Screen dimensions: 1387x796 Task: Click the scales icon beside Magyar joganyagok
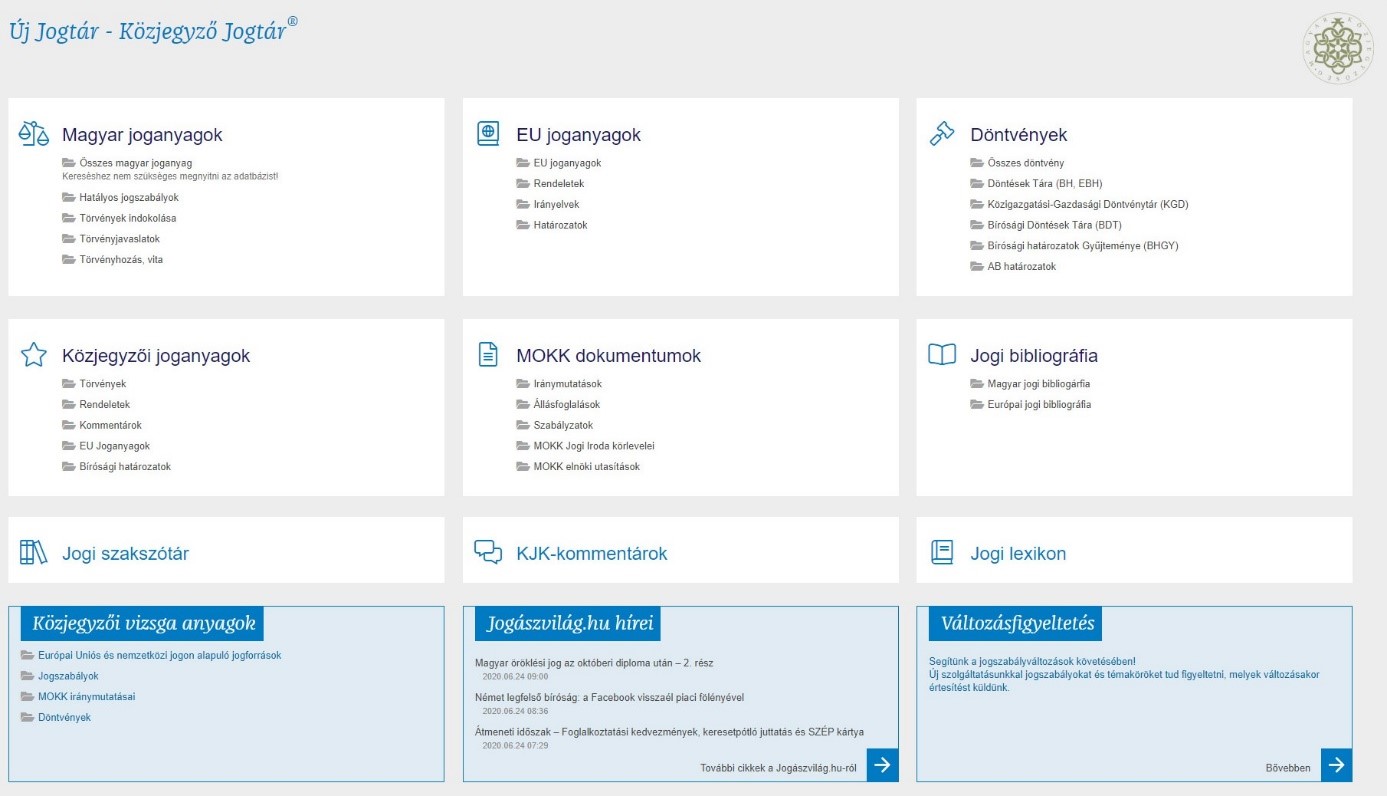tap(34, 134)
